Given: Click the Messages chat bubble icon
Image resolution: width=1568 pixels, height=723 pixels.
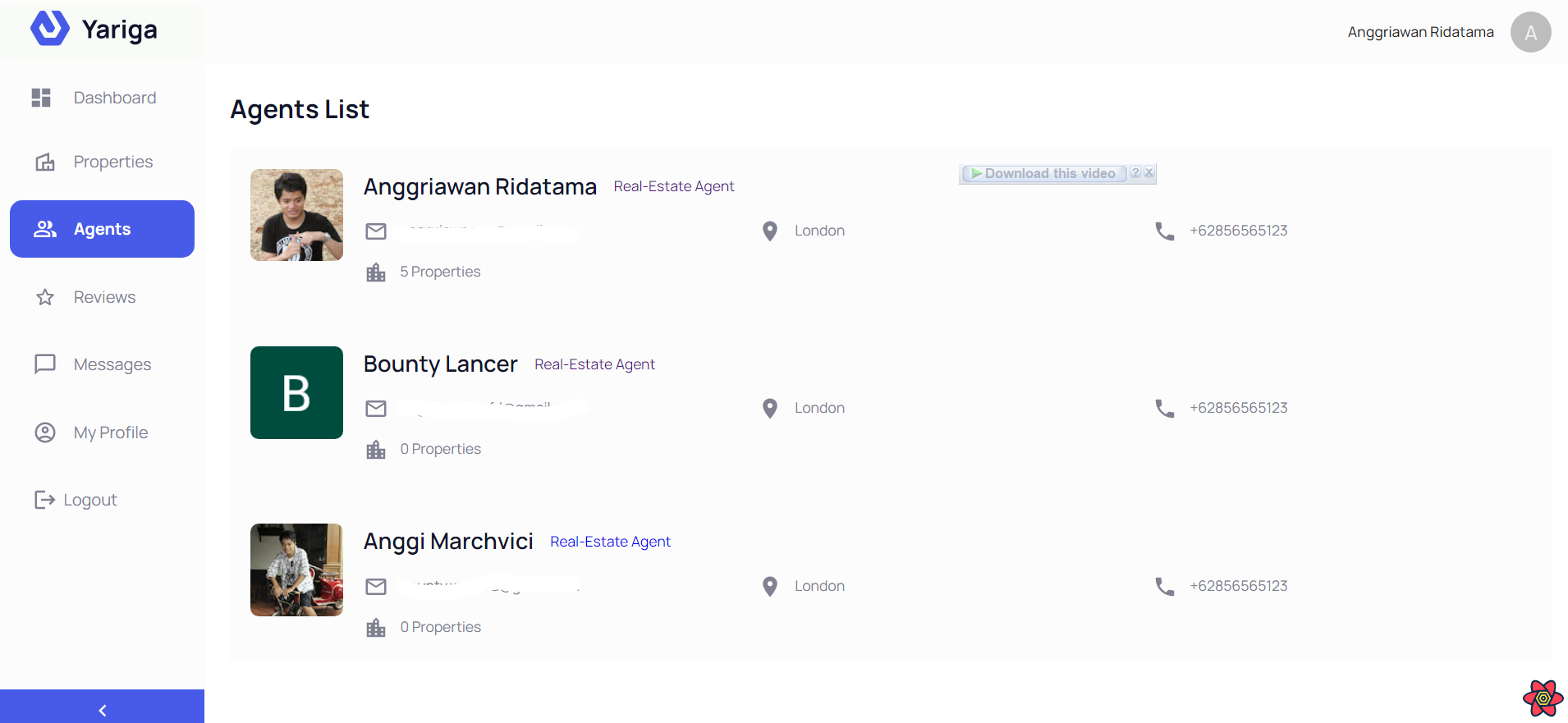Looking at the screenshot, I should 45,364.
